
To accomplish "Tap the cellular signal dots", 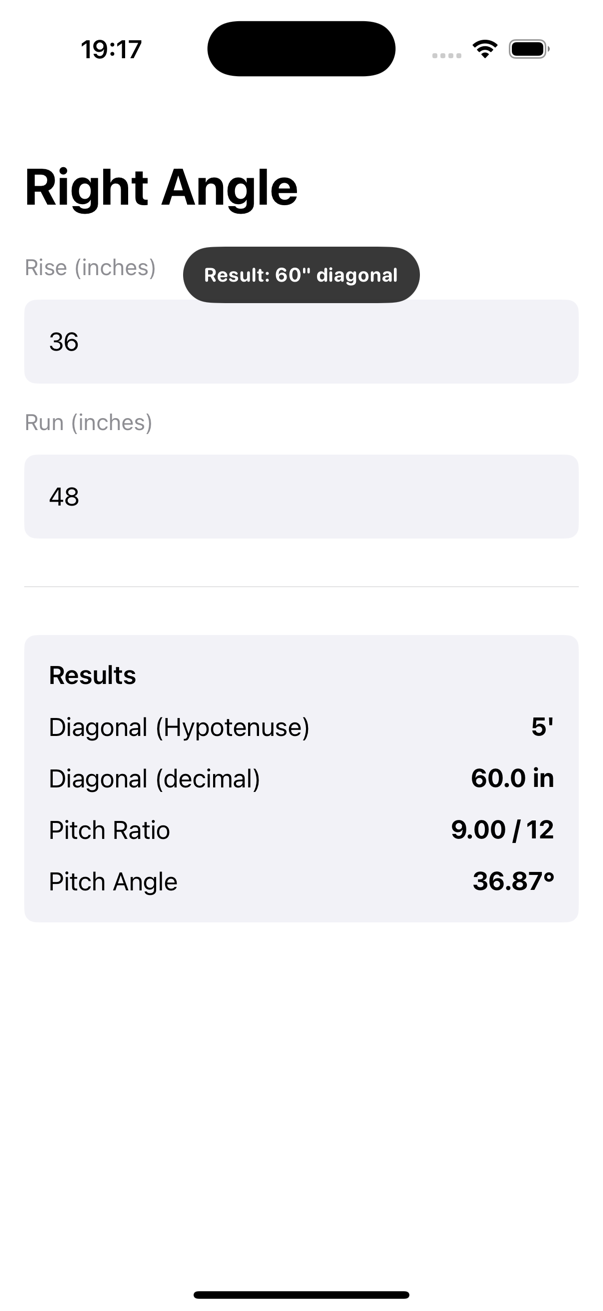I will pyautogui.click(x=446, y=55).
